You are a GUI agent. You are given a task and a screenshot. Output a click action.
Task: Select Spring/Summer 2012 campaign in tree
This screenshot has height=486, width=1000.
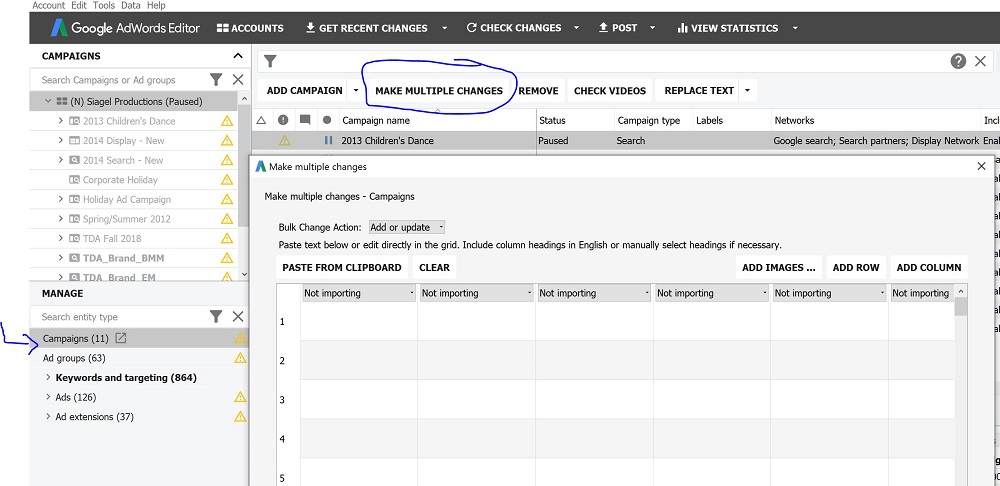point(126,219)
